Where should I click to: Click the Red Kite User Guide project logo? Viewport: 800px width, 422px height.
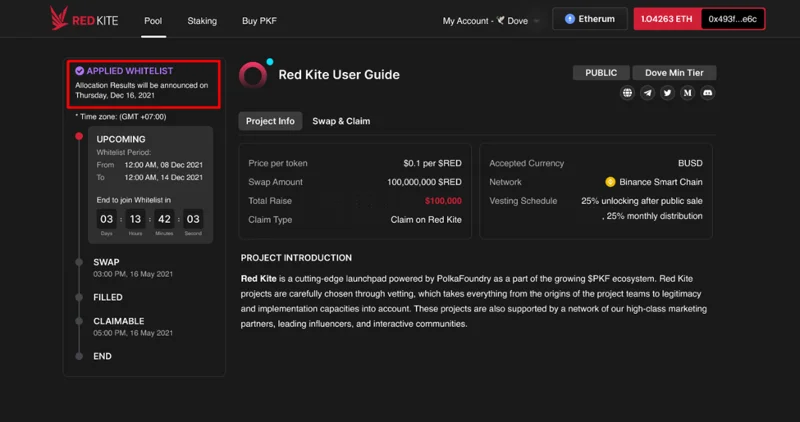pyautogui.click(x=254, y=75)
